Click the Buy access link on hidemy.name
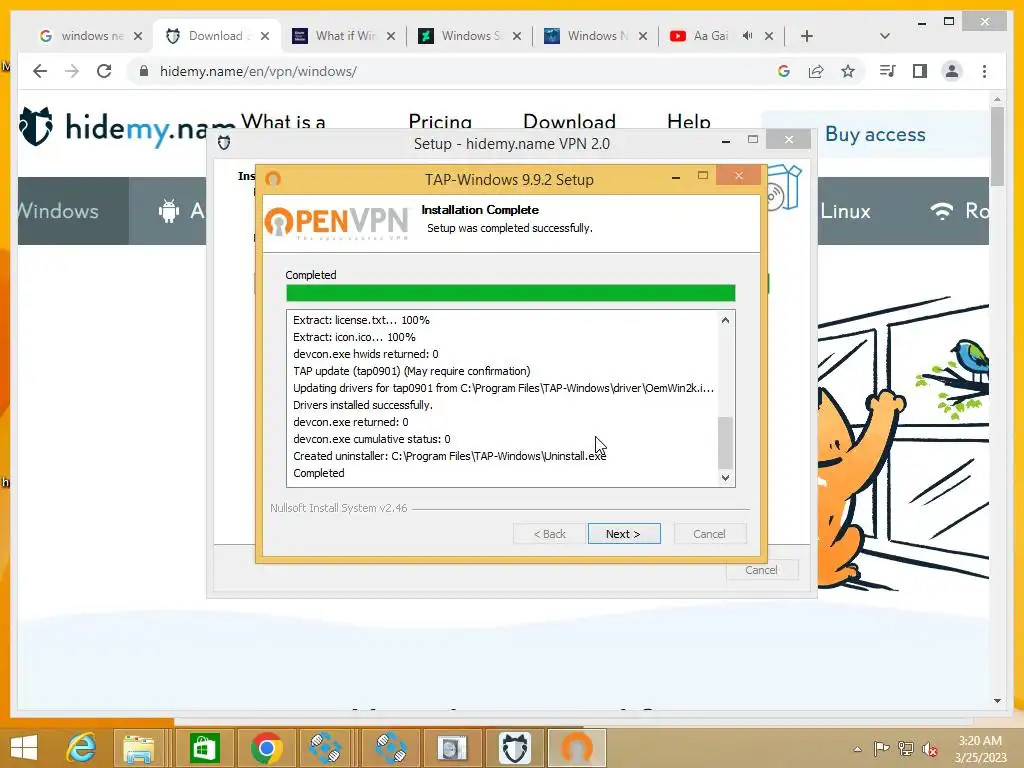Image resolution: width=1024 pixels, height=768 pixels. (x=875, y=134)
